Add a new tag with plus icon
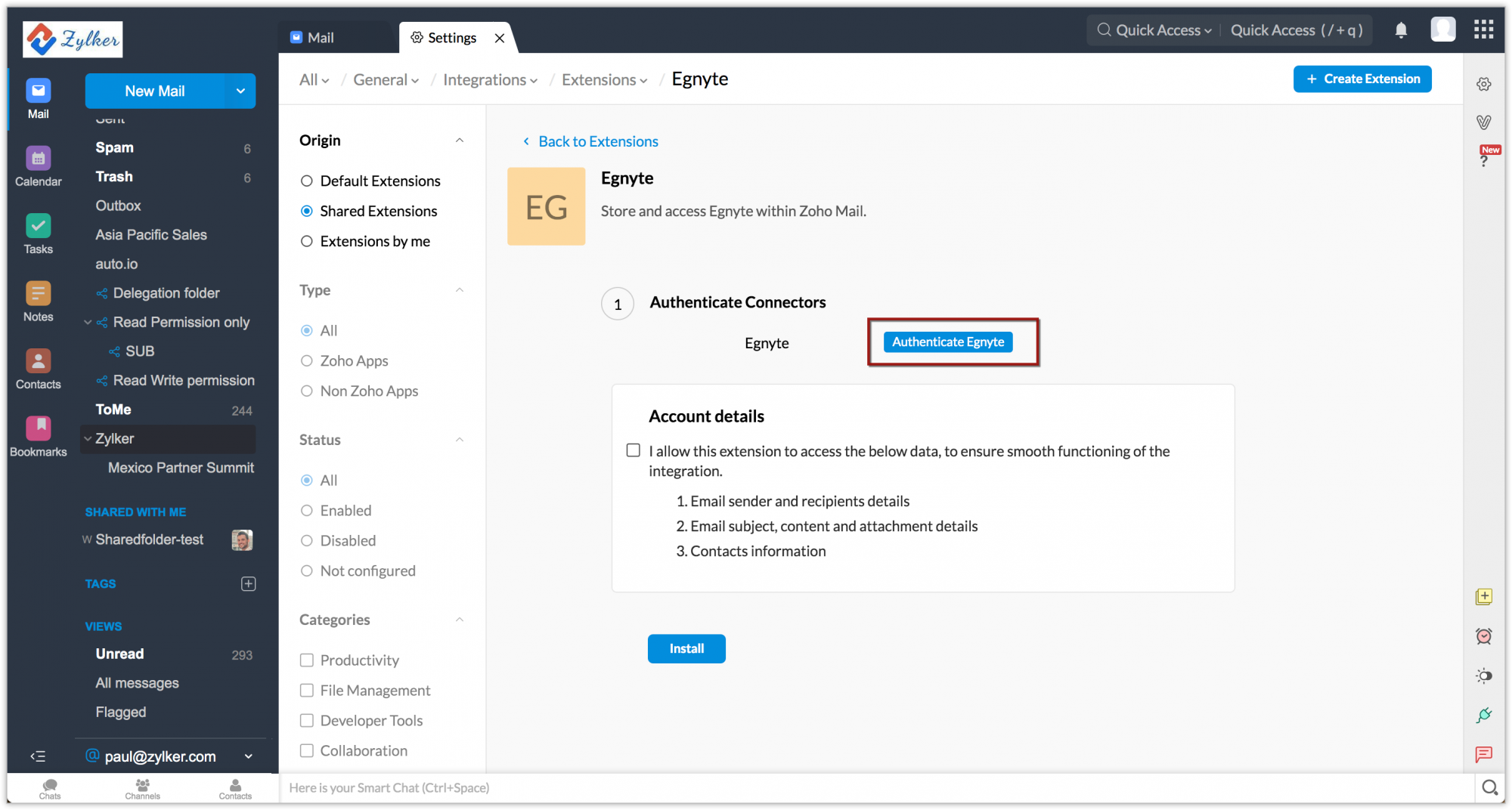 click(248, 583)
